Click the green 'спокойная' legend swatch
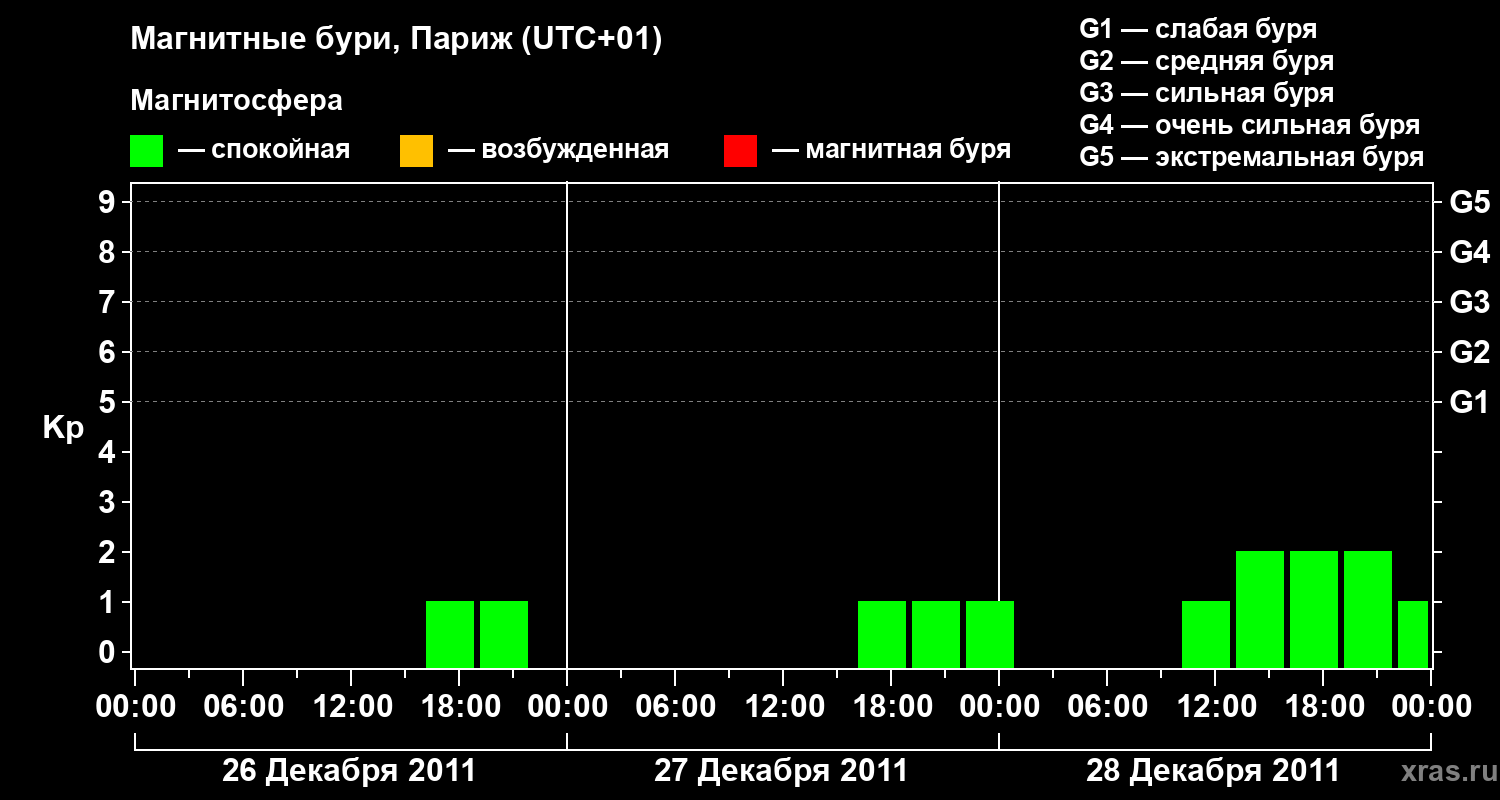Screen dimensions: 1500x800 pos(146,151)
